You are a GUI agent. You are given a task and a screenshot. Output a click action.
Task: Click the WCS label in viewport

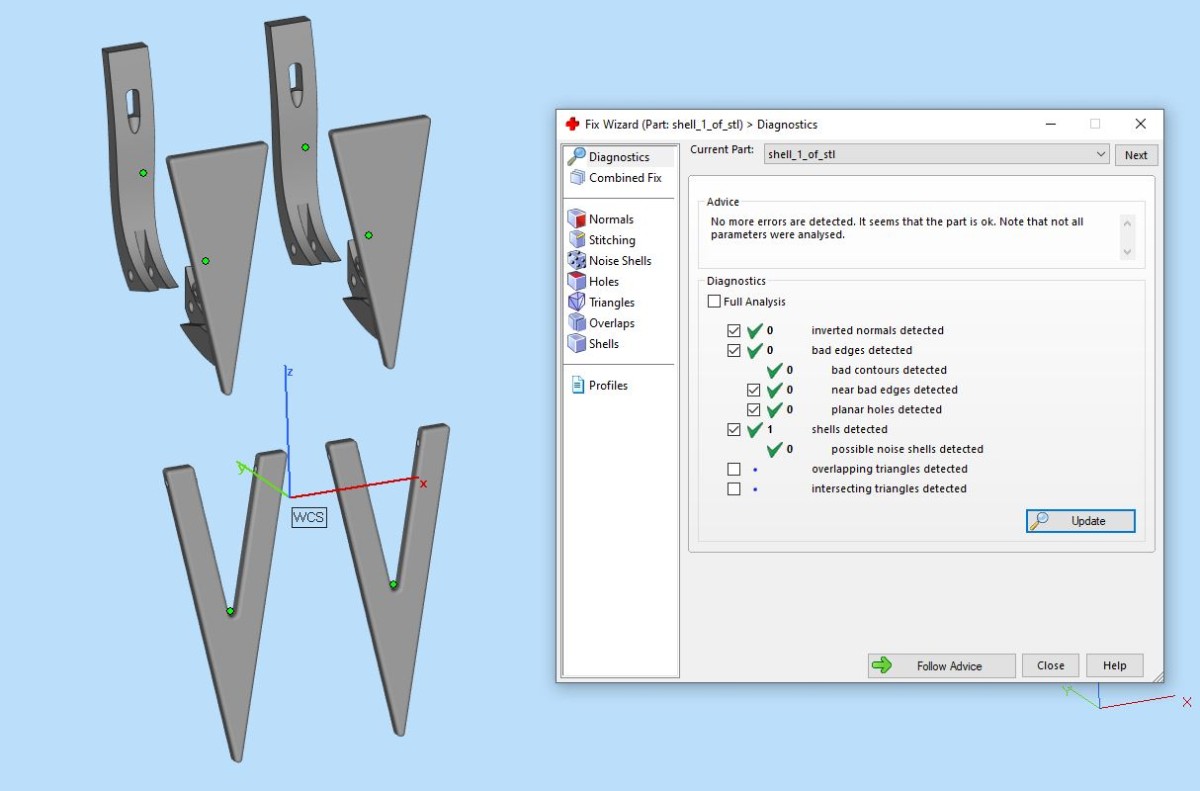point(309,517)
